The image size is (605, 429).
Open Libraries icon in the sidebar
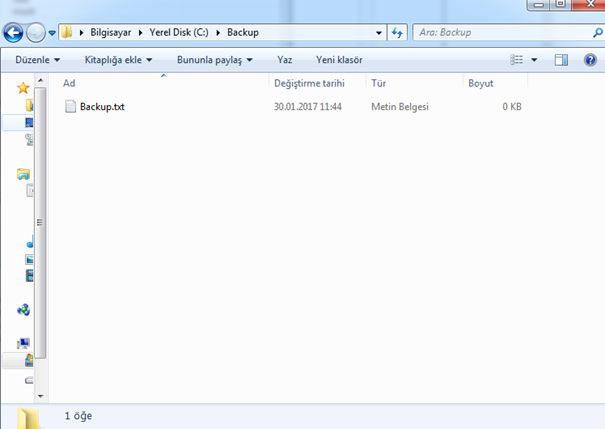pyautogui.click(x=24, y=174)
